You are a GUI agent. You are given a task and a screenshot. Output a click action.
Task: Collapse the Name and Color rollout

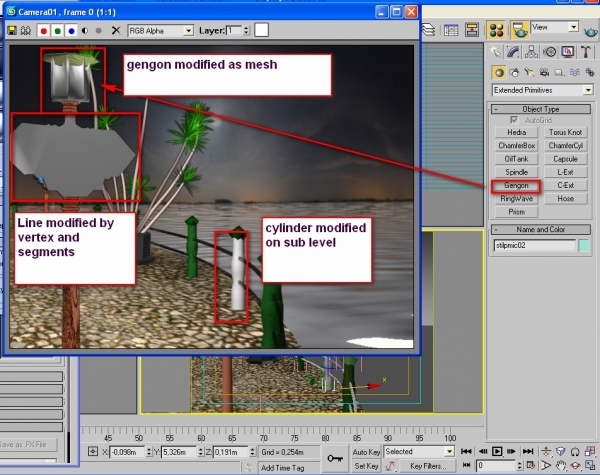coord(541,230)
